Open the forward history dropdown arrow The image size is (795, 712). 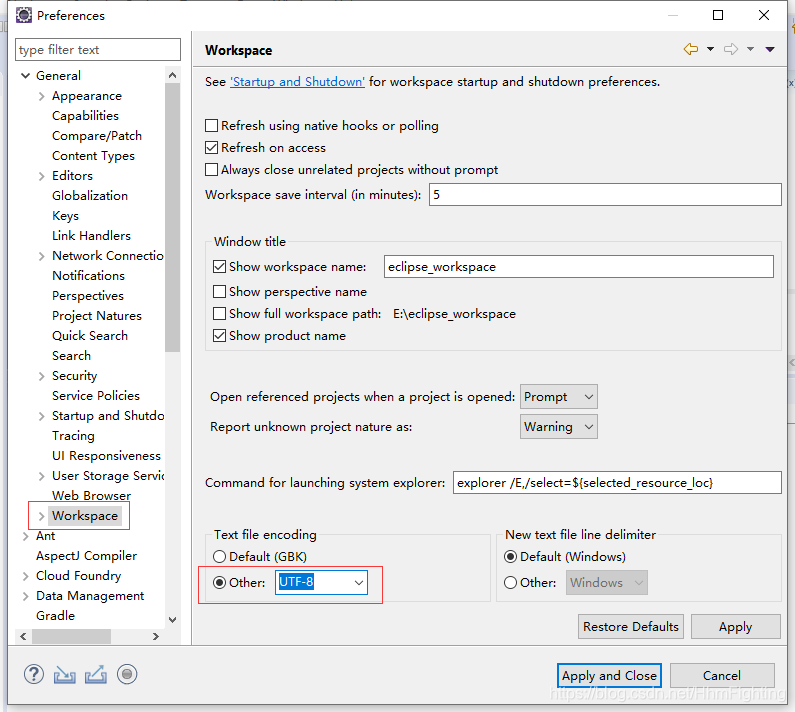tap(750, 49)
